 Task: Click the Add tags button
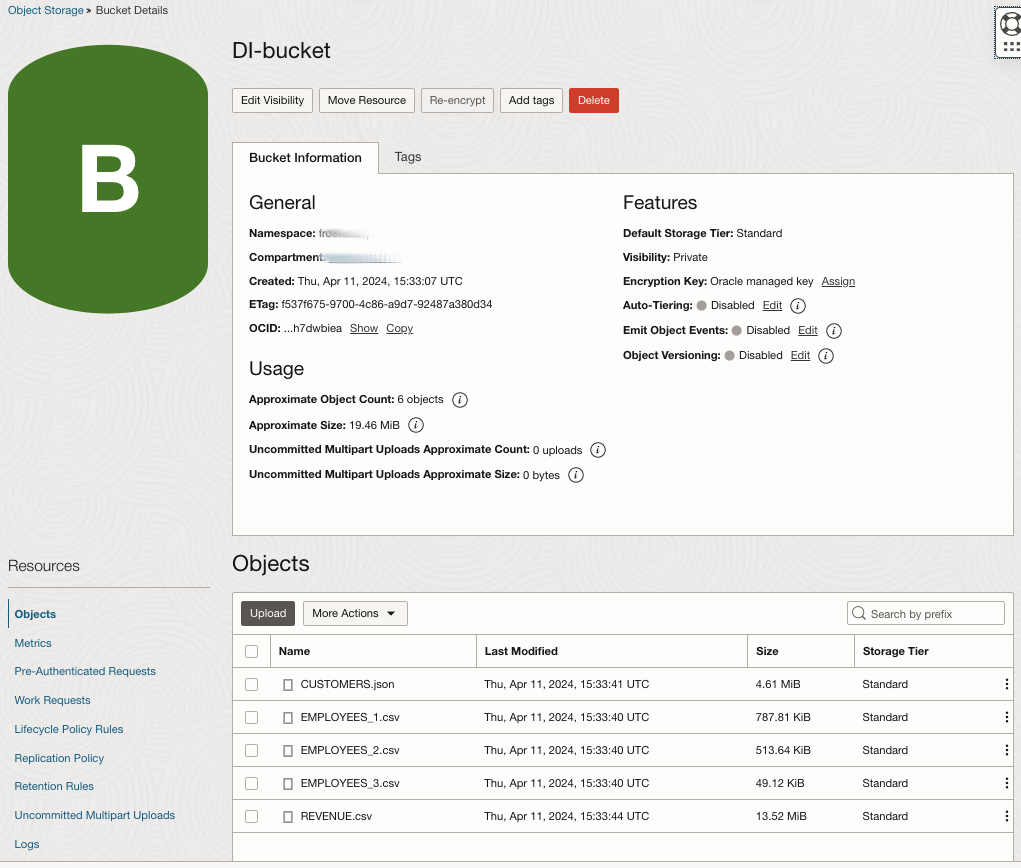(531, 100)
